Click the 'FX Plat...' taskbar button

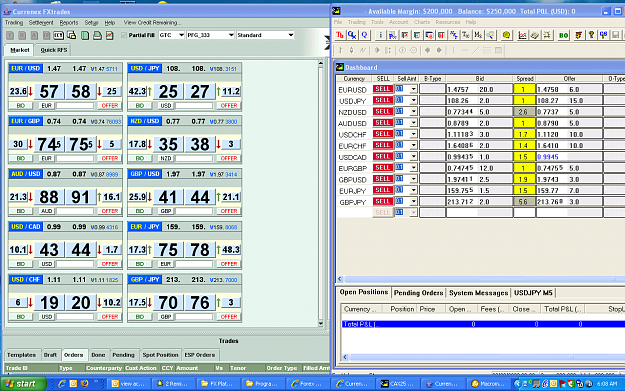point(217,383)
